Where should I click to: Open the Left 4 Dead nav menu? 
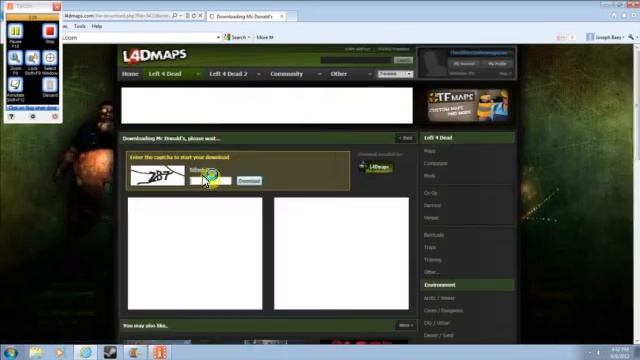(165, 74)
